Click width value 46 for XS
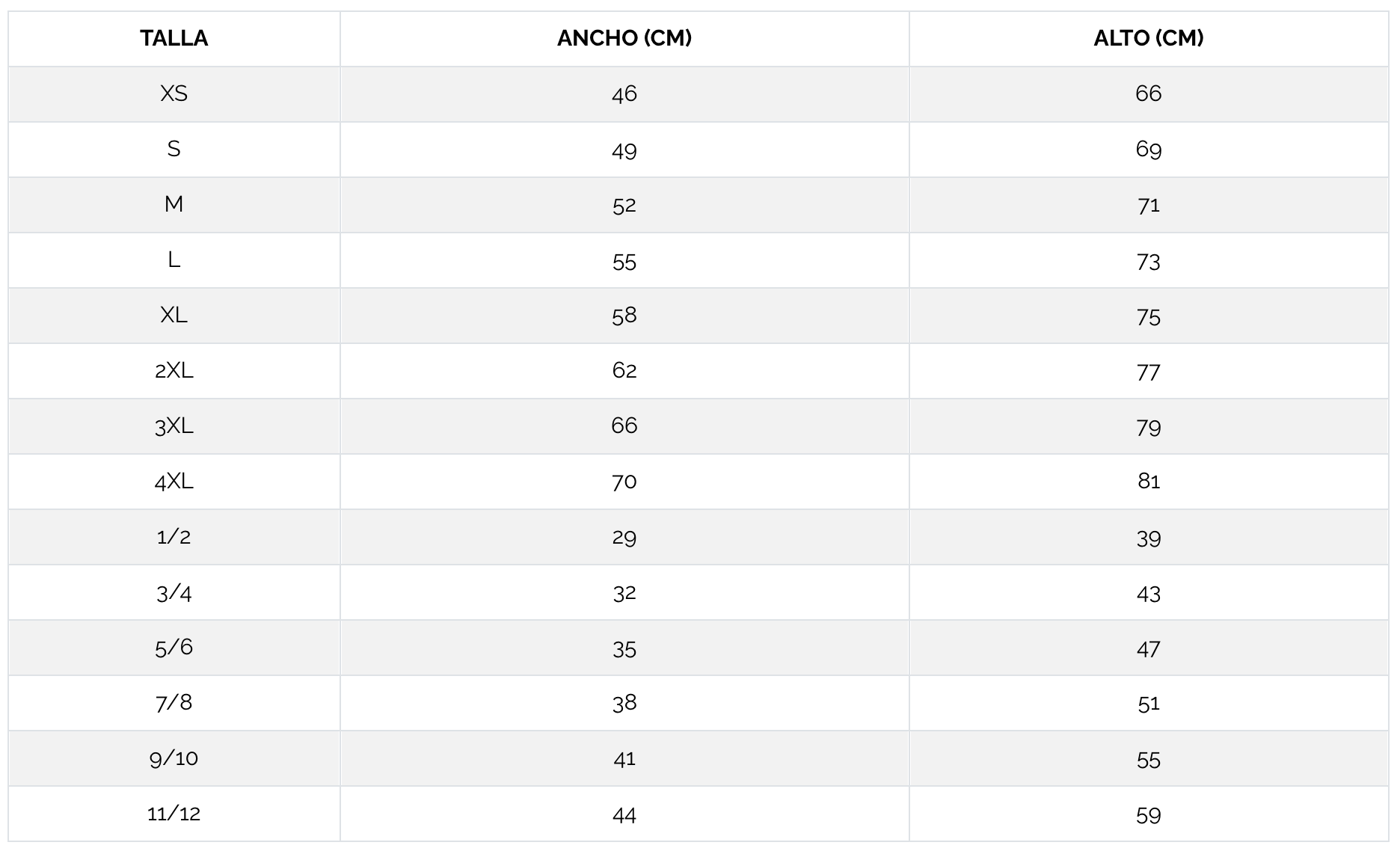This screenshot has height=857, width=1400. [624, 93]
